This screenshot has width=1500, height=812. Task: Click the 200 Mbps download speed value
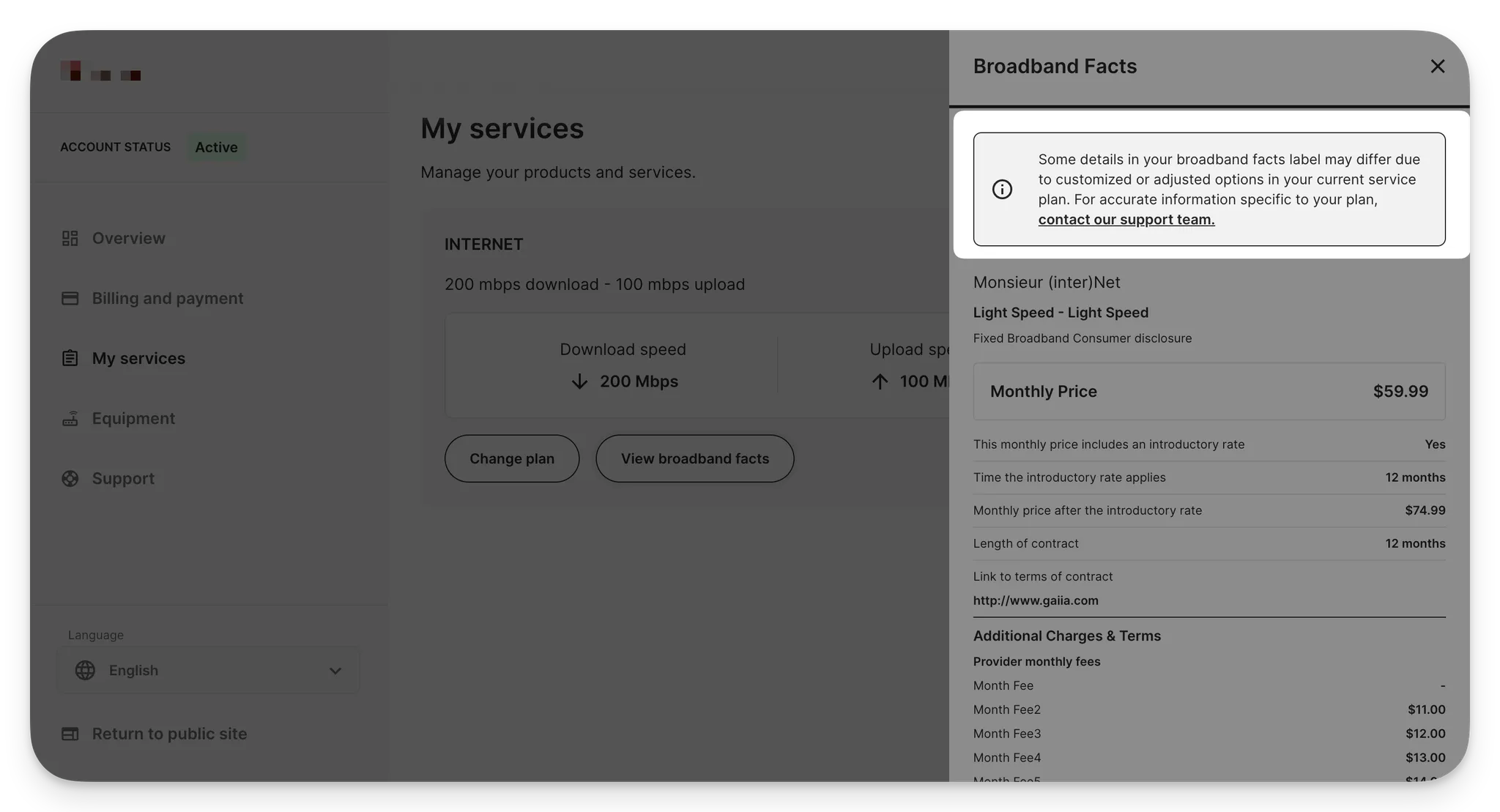point(639,381)
